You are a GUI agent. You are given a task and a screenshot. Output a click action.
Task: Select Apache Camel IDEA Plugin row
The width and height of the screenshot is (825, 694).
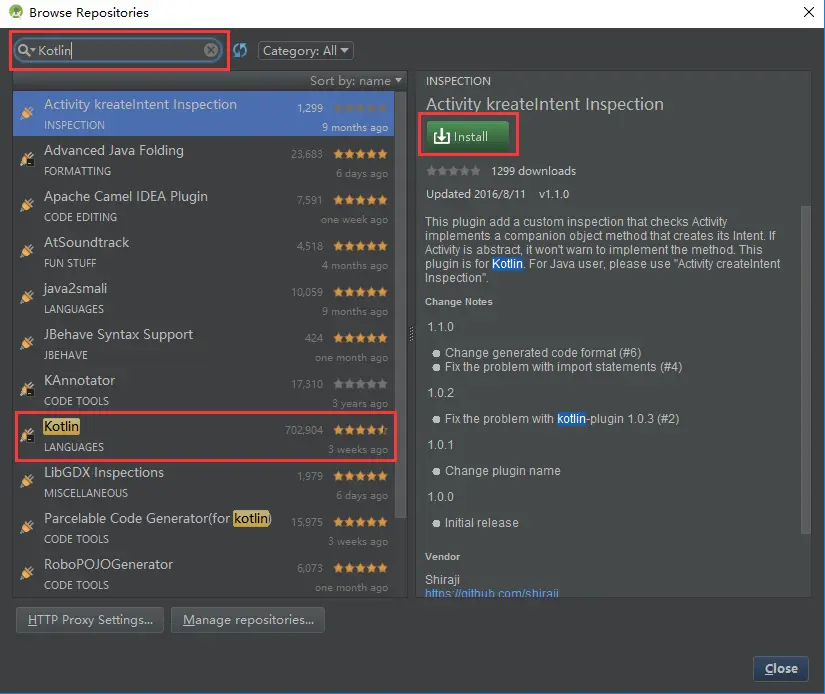[204, 206]
